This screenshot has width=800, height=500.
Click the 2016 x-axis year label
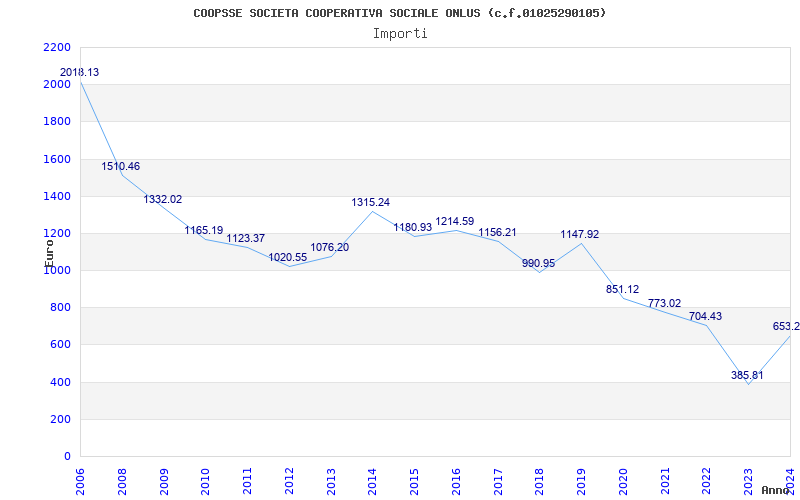click(x=456, y=481)
